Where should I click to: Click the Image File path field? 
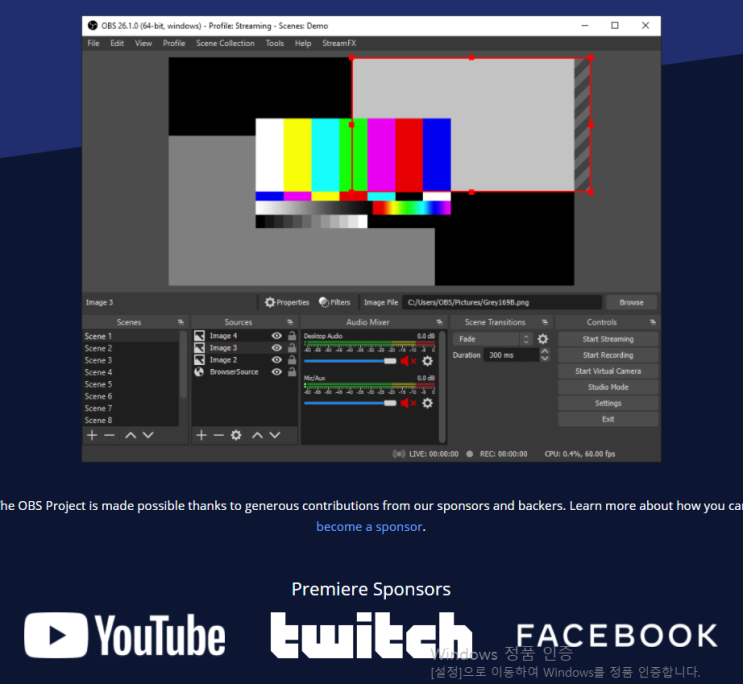[502, 302]
